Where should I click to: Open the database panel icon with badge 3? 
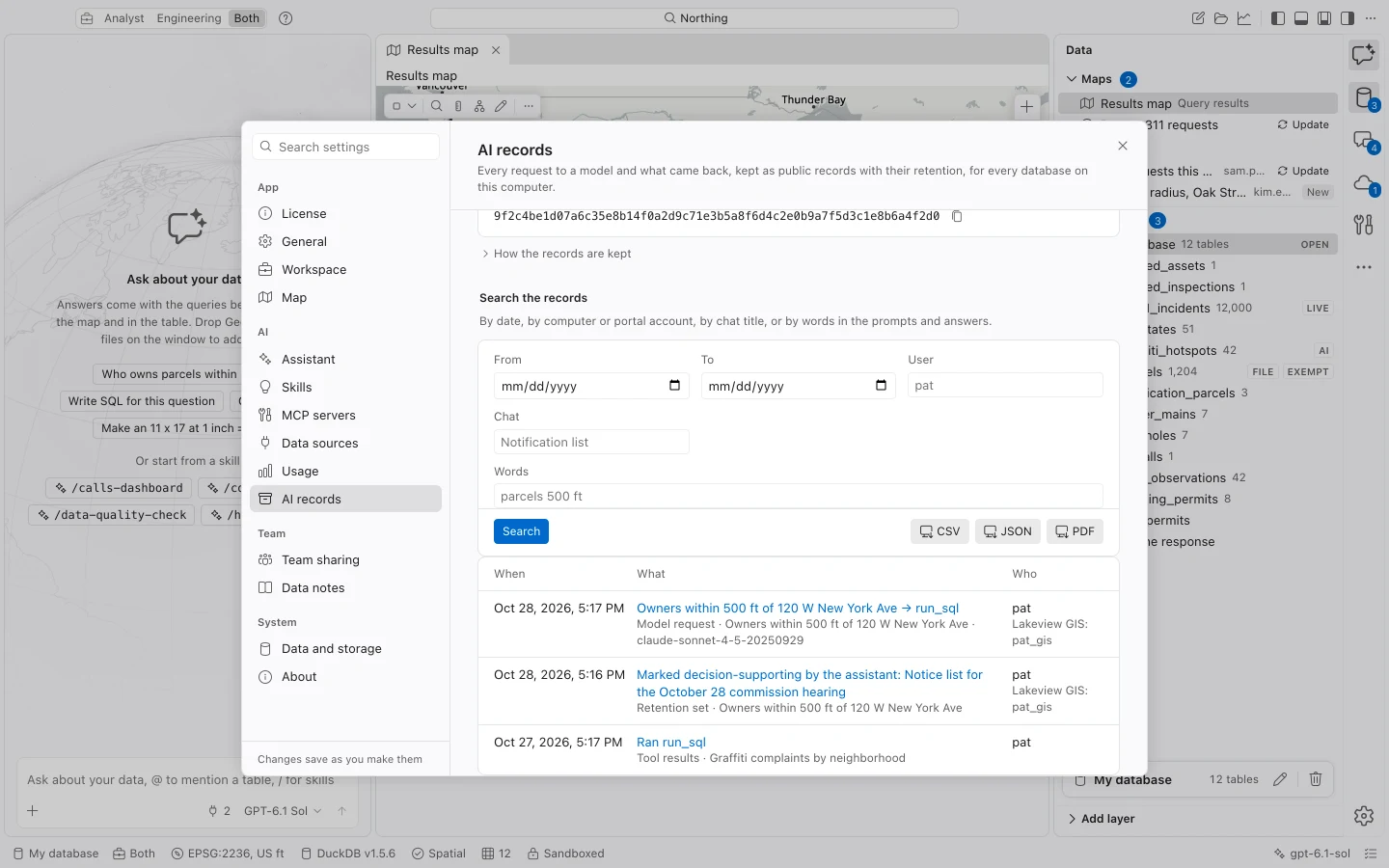1364,97
